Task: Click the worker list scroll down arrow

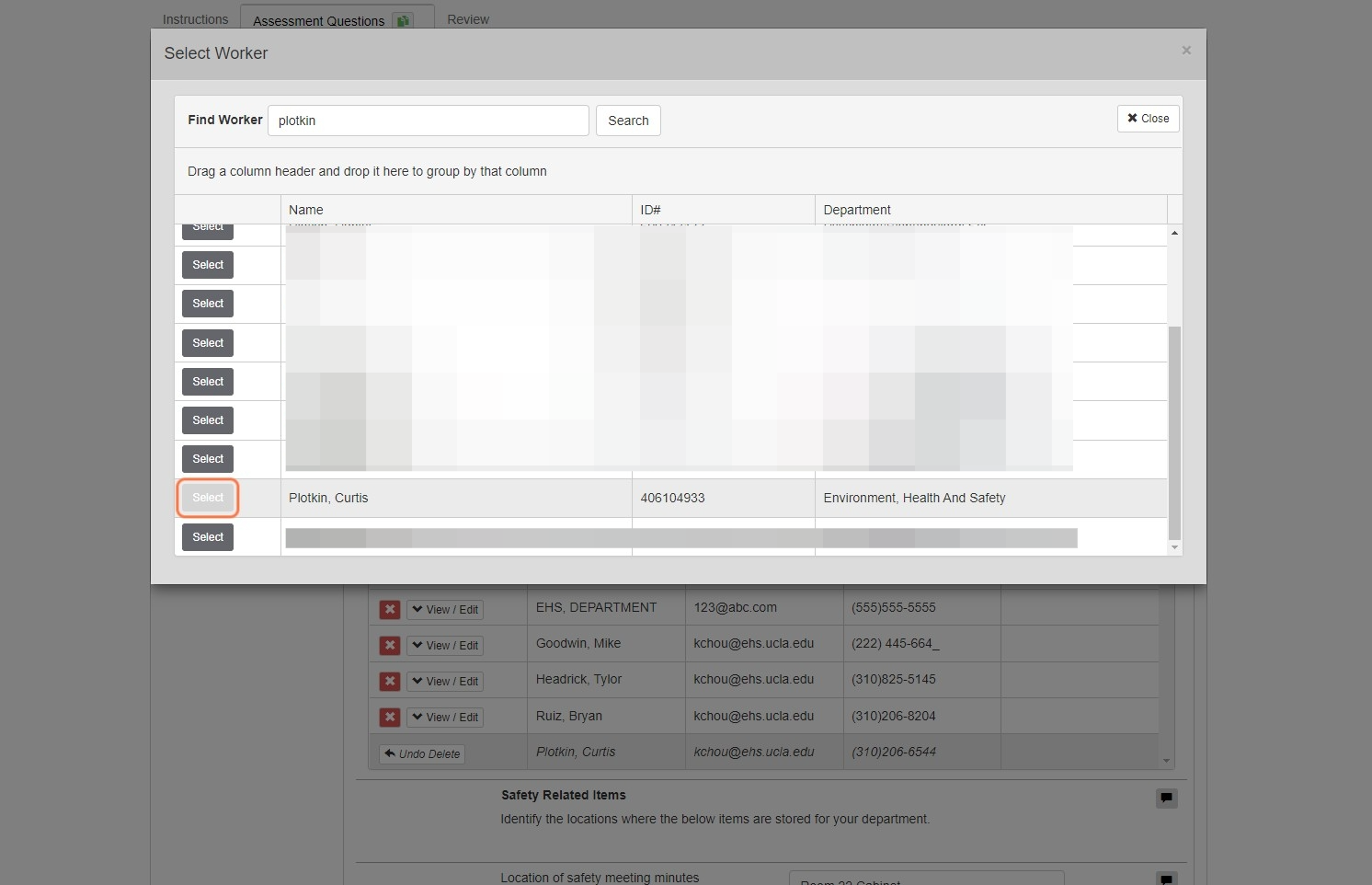Action: [1174, 547]
